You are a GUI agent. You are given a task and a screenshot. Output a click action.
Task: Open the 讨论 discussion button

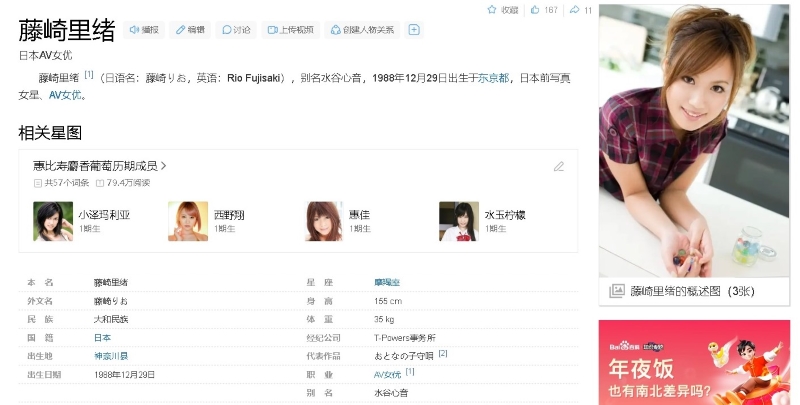click(236, 30)
